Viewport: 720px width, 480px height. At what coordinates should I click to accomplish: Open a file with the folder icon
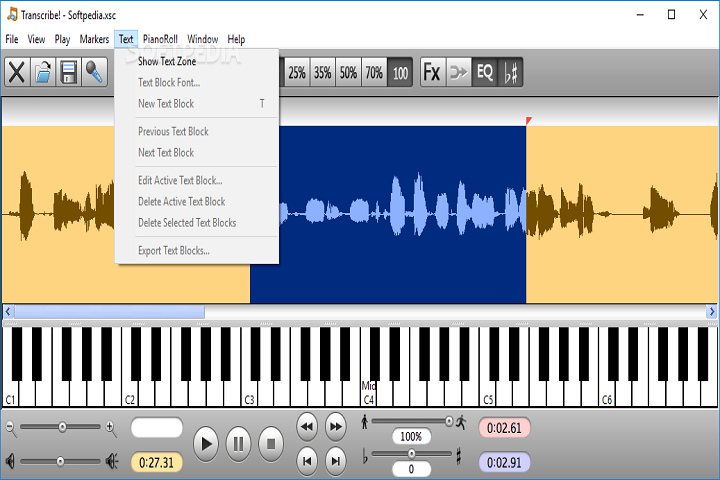point(43,73)
